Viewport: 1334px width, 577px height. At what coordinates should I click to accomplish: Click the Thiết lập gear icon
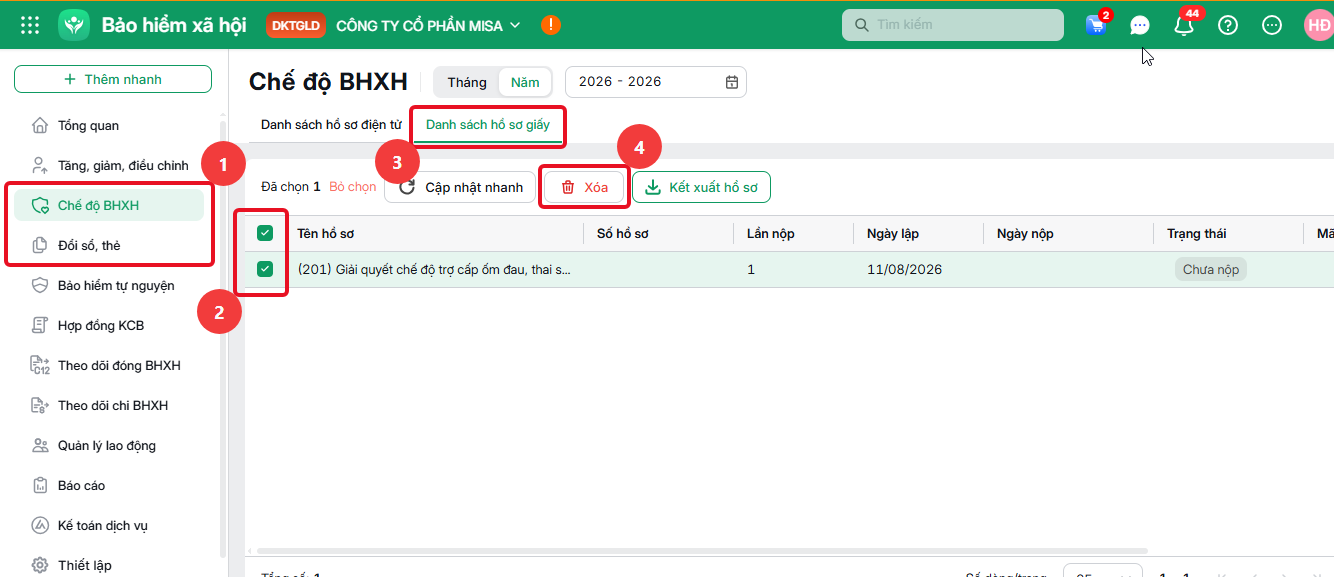pos(40,565)
